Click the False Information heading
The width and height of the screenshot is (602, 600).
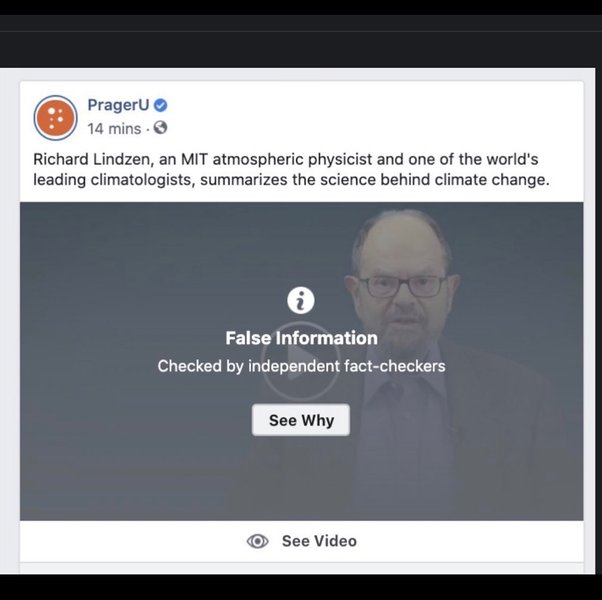pos(301,338)
